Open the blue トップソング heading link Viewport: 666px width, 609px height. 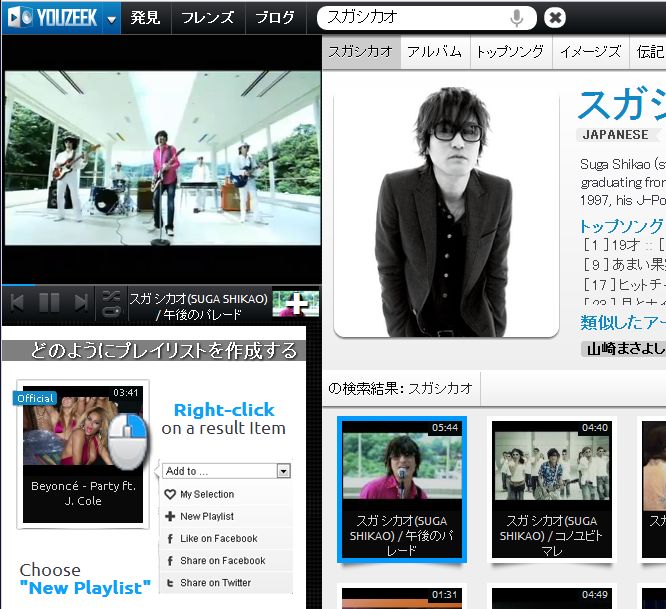[621, 226]
